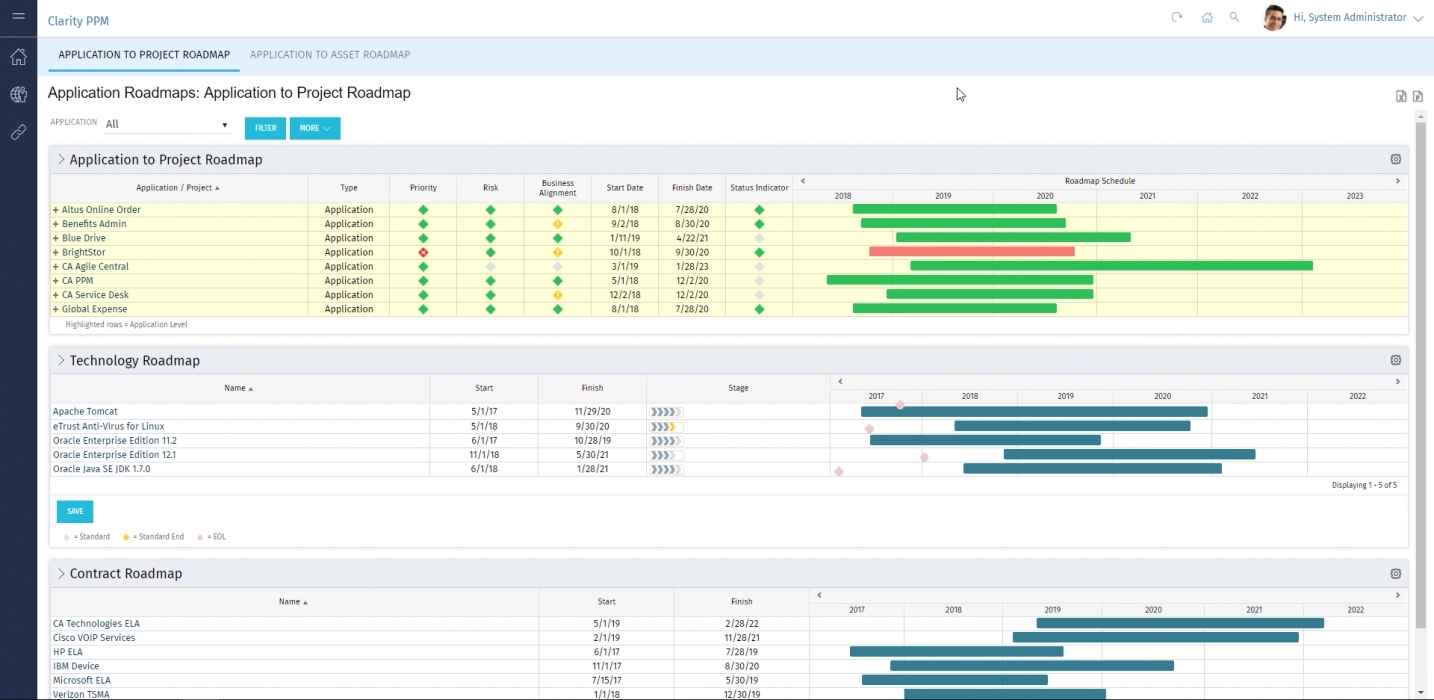Click the refresh icon in top bar
Image resolution: width=1434 pixels, height=700 pixels.
[x=1177, y=17]
